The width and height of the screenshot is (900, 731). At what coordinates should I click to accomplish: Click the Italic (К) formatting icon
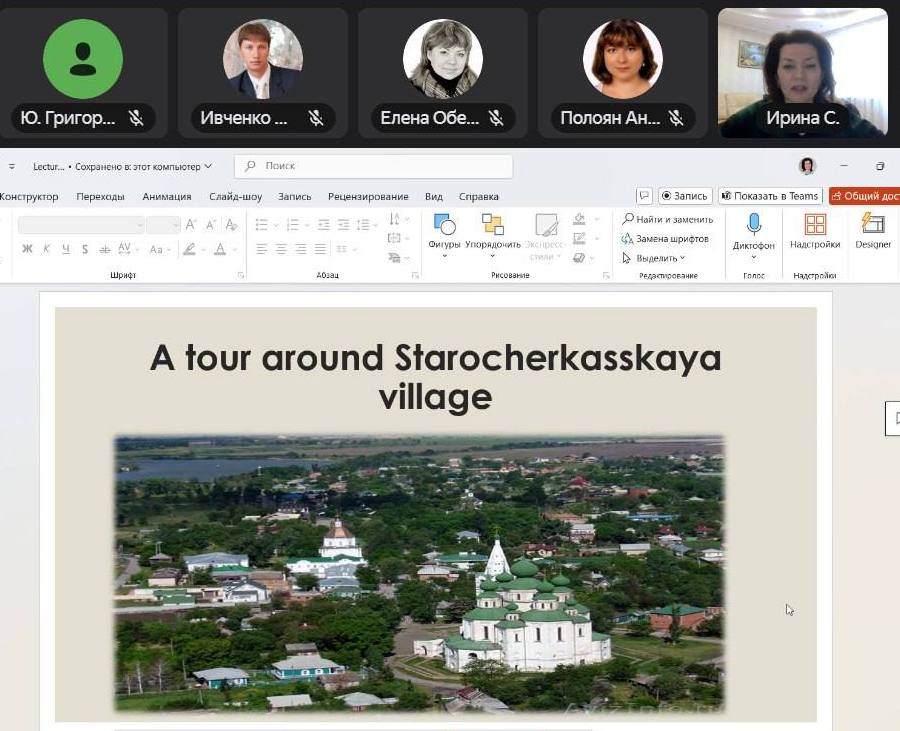pos(46,249)
